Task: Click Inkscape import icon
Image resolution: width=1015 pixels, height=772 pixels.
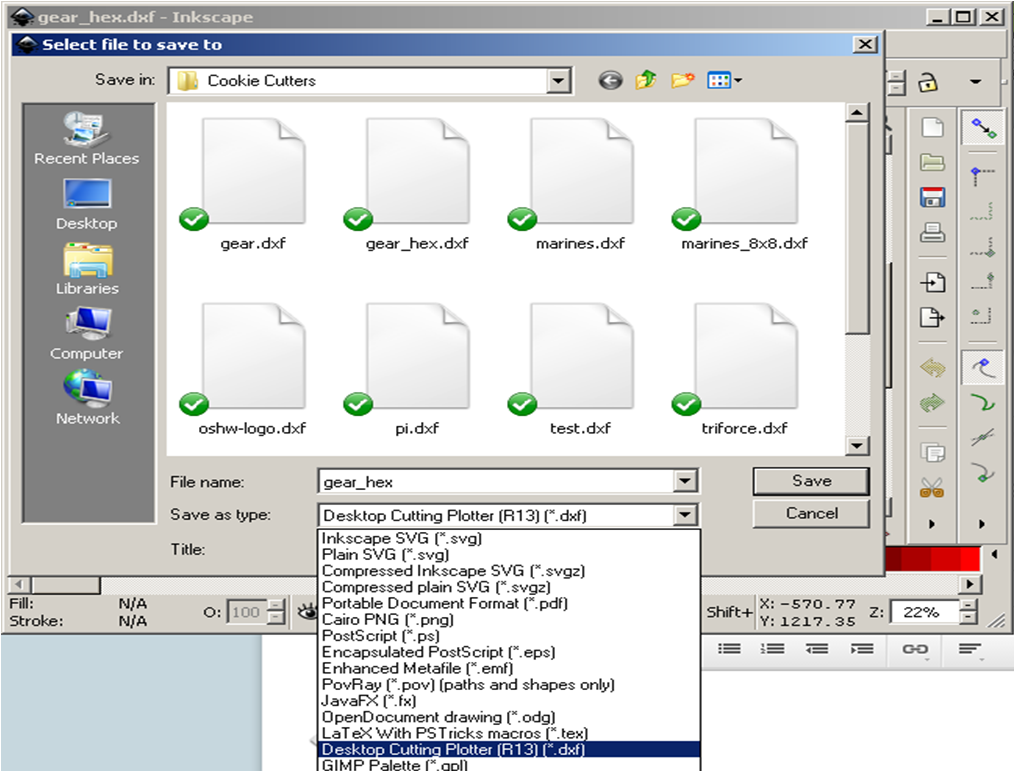Action: click(932, 282)
